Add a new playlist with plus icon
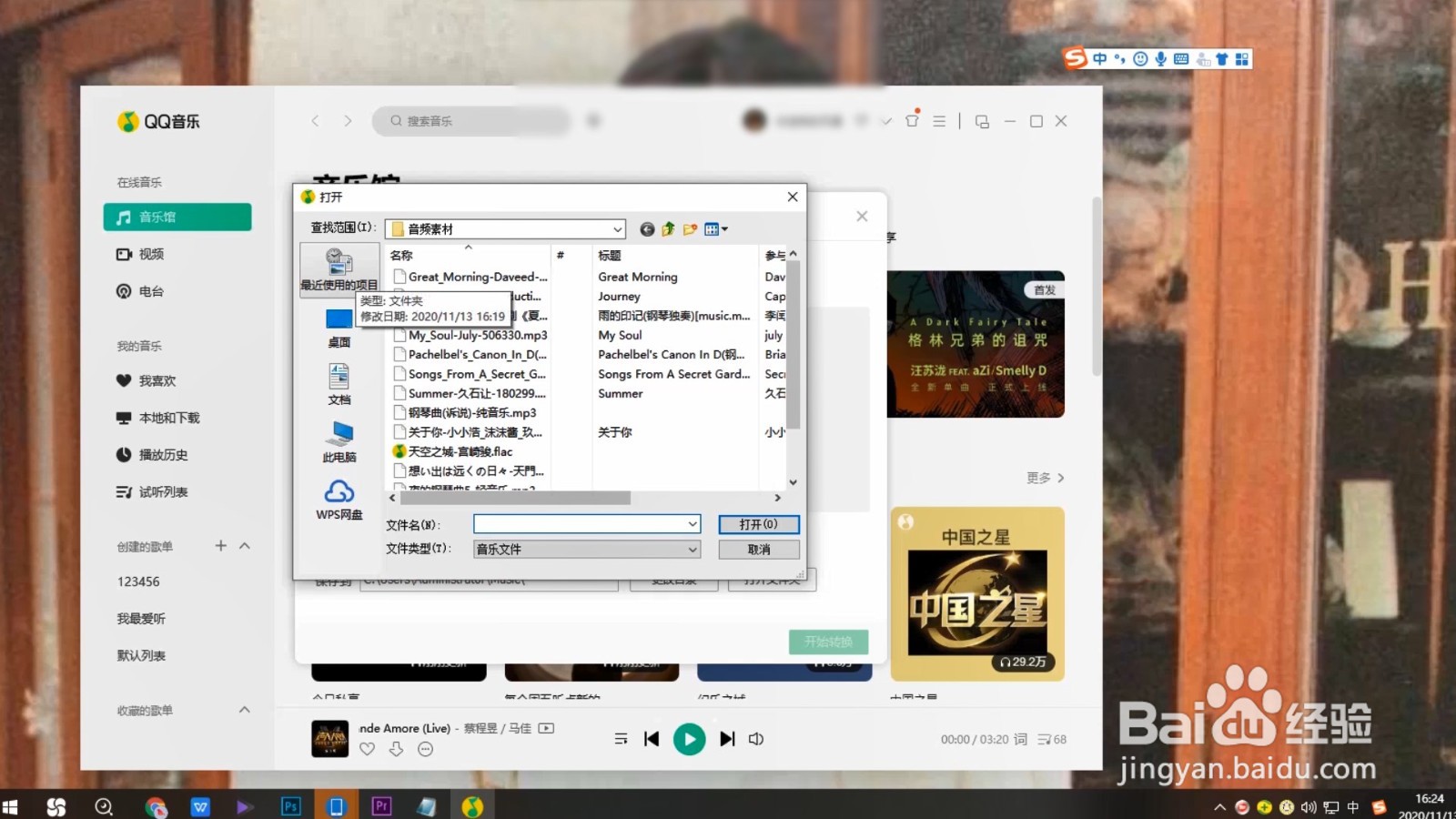The width and height of the screenshot is (1456, 819). 220,546
